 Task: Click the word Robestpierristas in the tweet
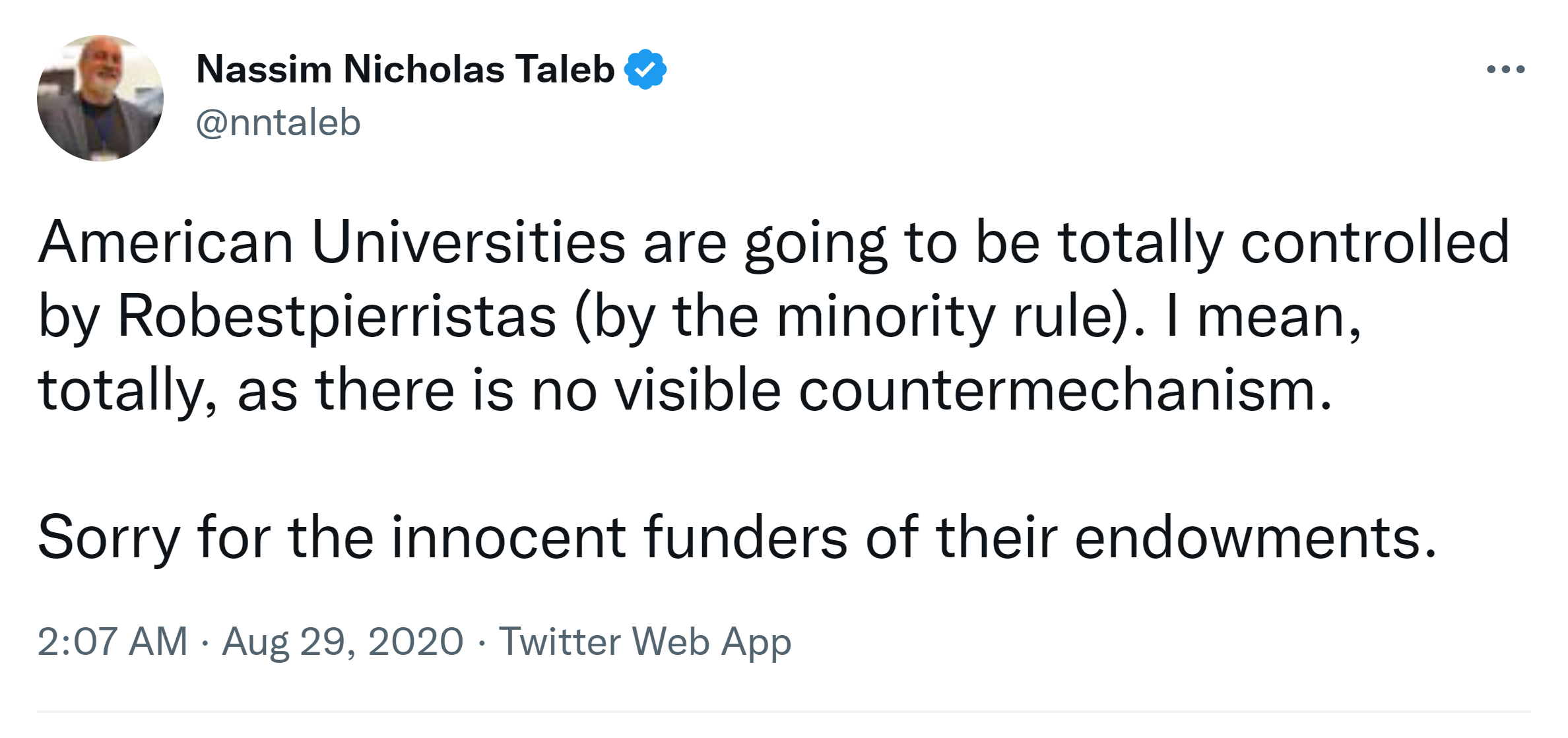coord(337,317)
